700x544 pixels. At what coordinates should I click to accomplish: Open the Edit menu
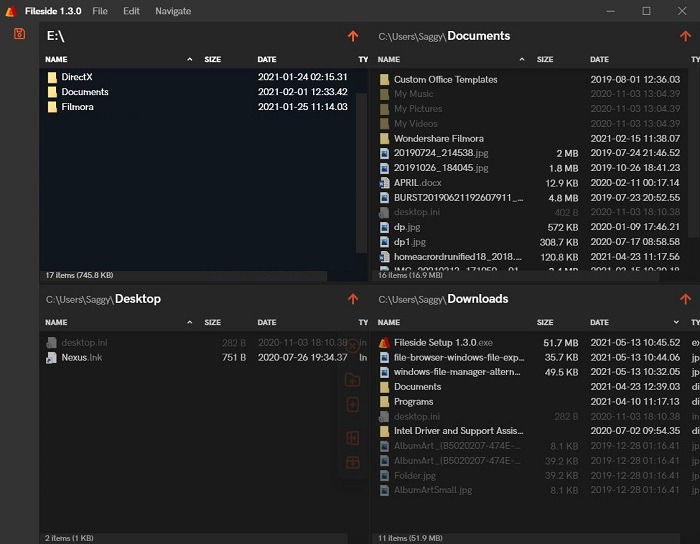[131, 11]
